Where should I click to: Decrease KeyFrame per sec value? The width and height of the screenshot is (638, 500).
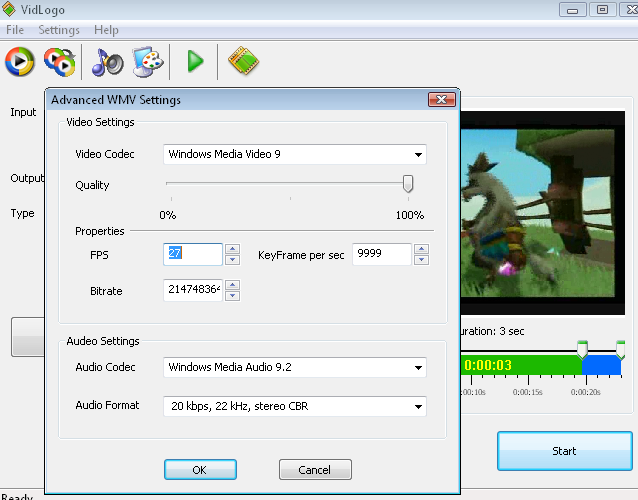(422, 260)
